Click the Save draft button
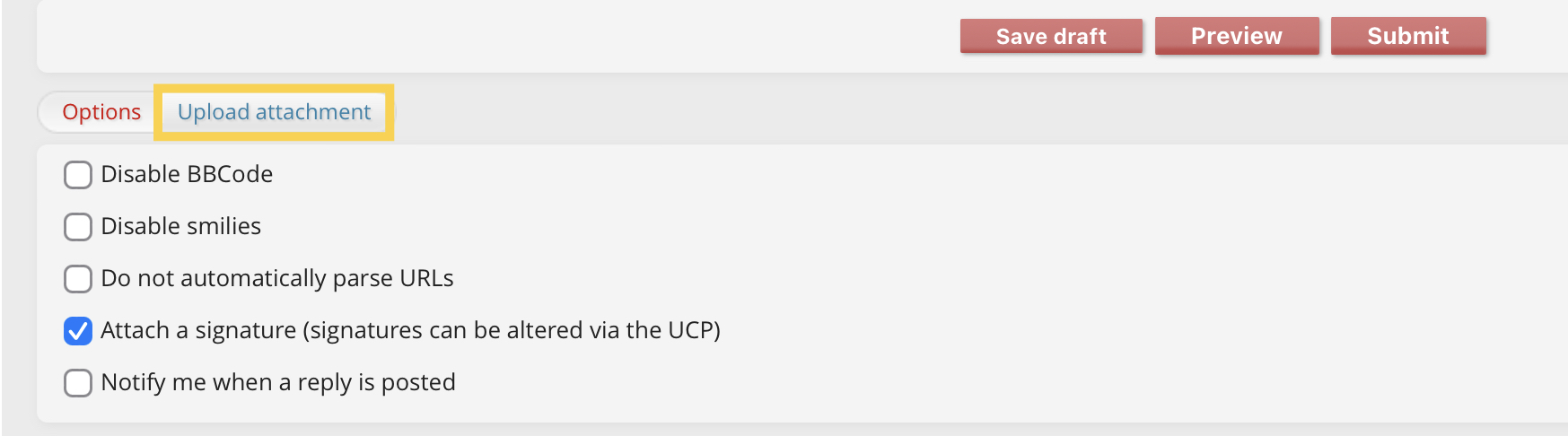Viewport: 1568px width, 436px height. click(x=1050, y=37)
